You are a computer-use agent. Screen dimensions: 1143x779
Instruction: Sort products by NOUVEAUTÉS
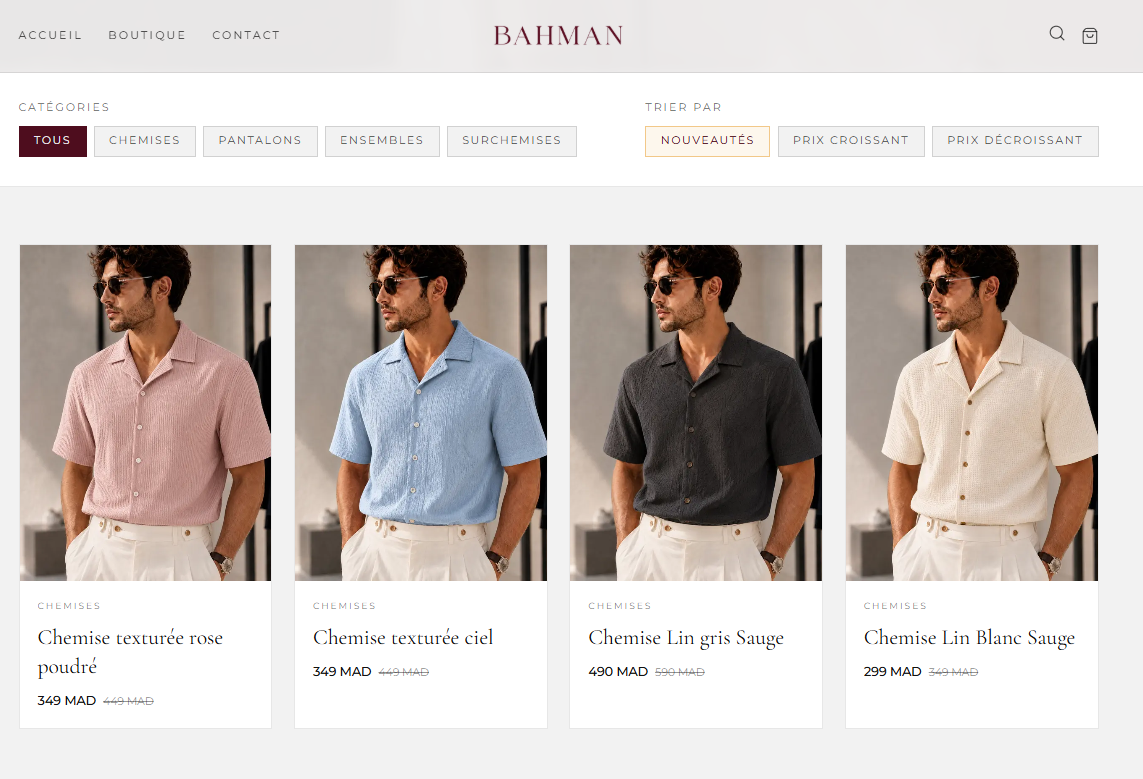[707, 141]
